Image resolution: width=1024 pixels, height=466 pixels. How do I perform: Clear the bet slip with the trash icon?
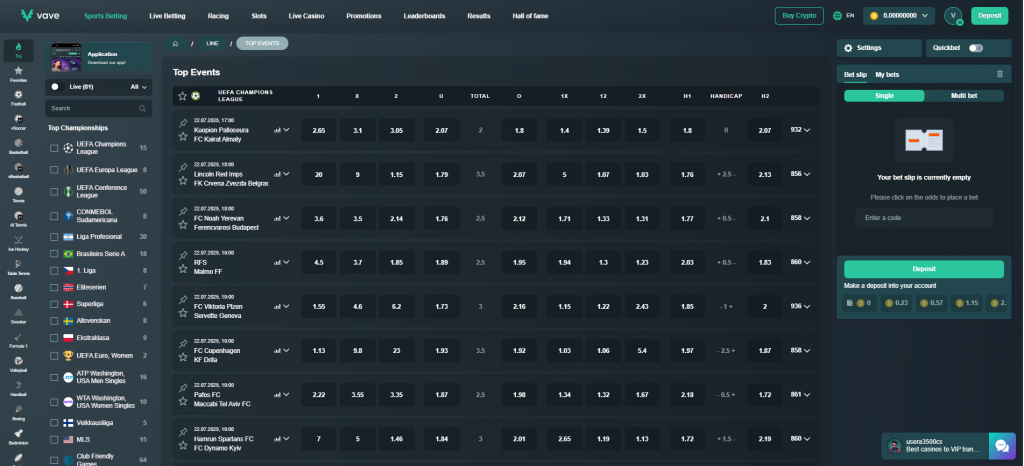999,74
